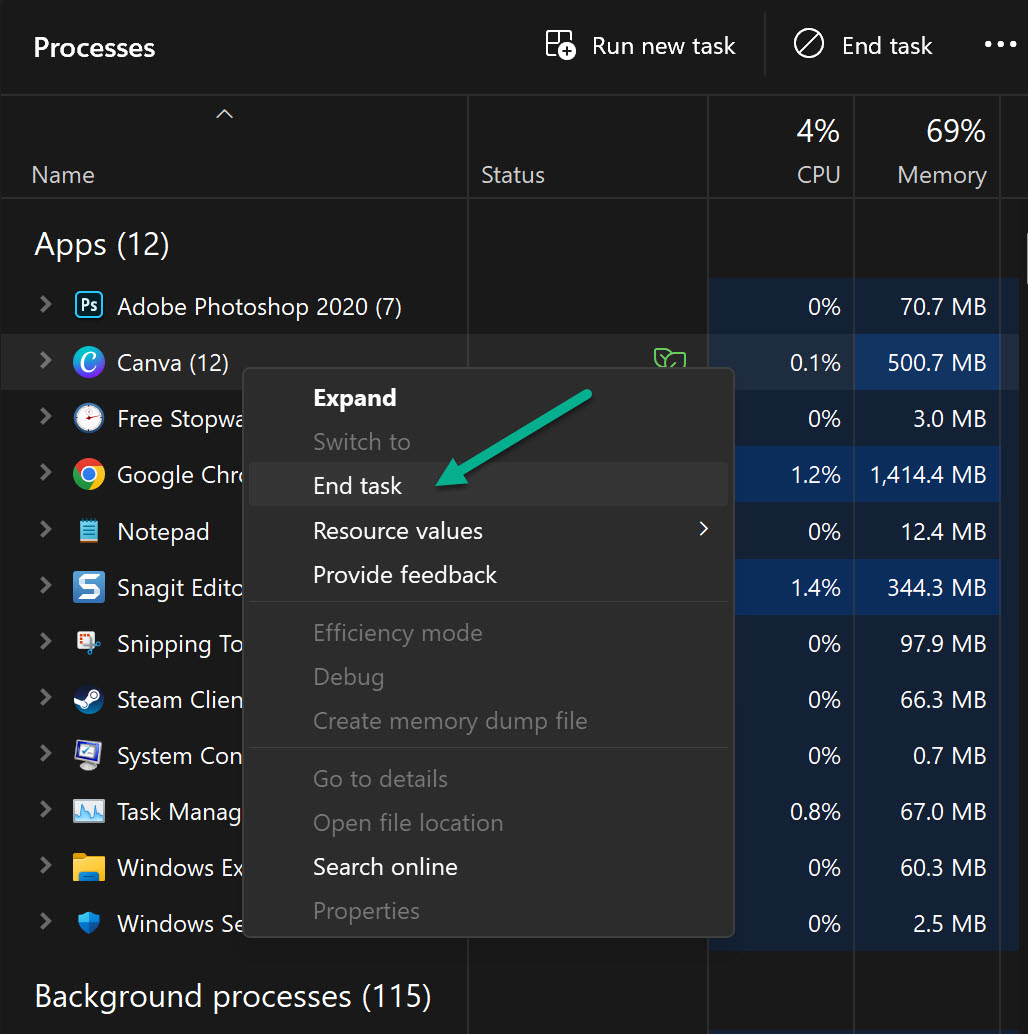Click the 1,414.4 MB memory value
Viewport: 1028px width, 1034px height.
point(928,475)
